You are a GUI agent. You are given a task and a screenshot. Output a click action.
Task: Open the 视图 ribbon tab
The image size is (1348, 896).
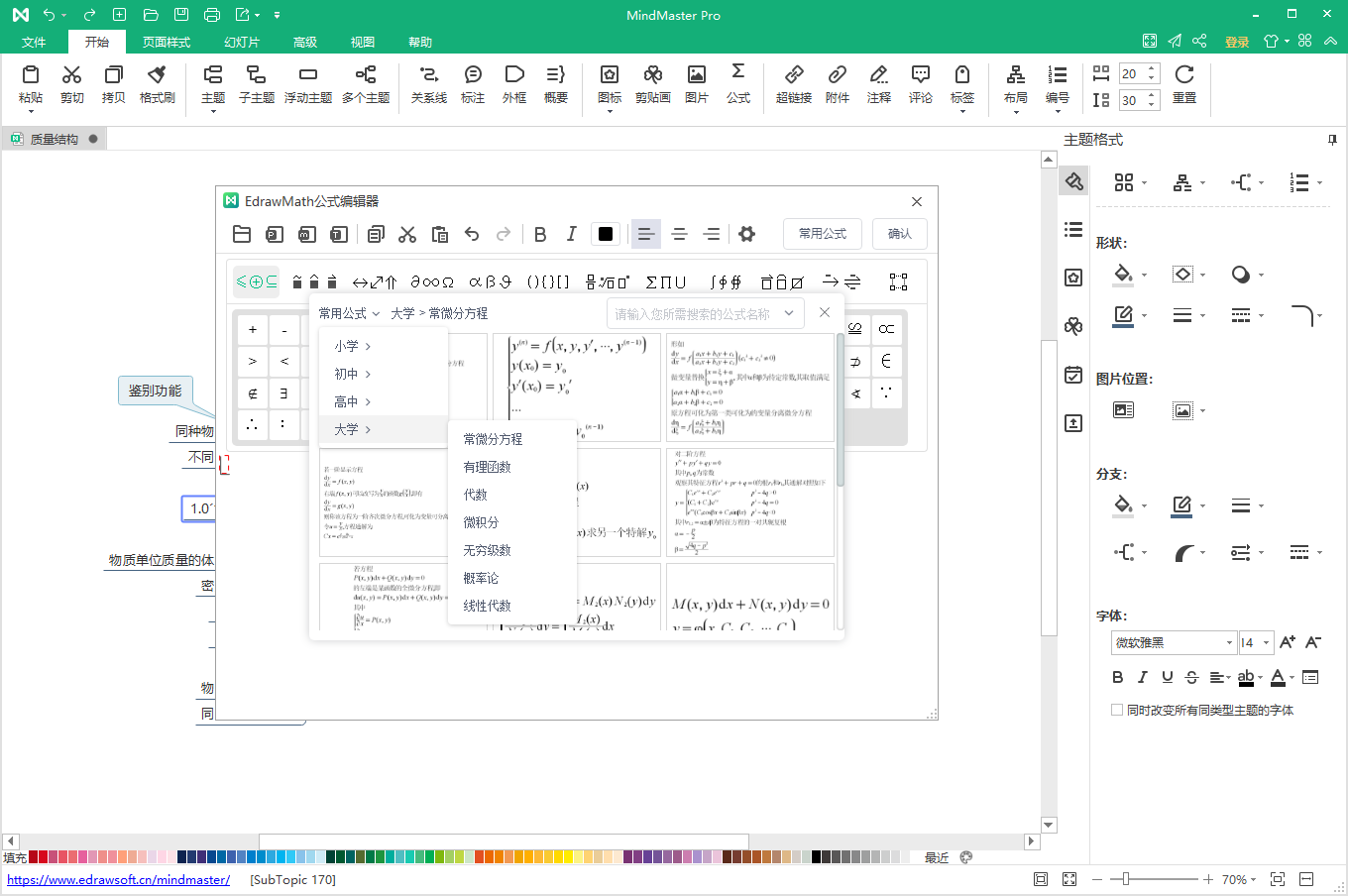(x=363, y=42)
